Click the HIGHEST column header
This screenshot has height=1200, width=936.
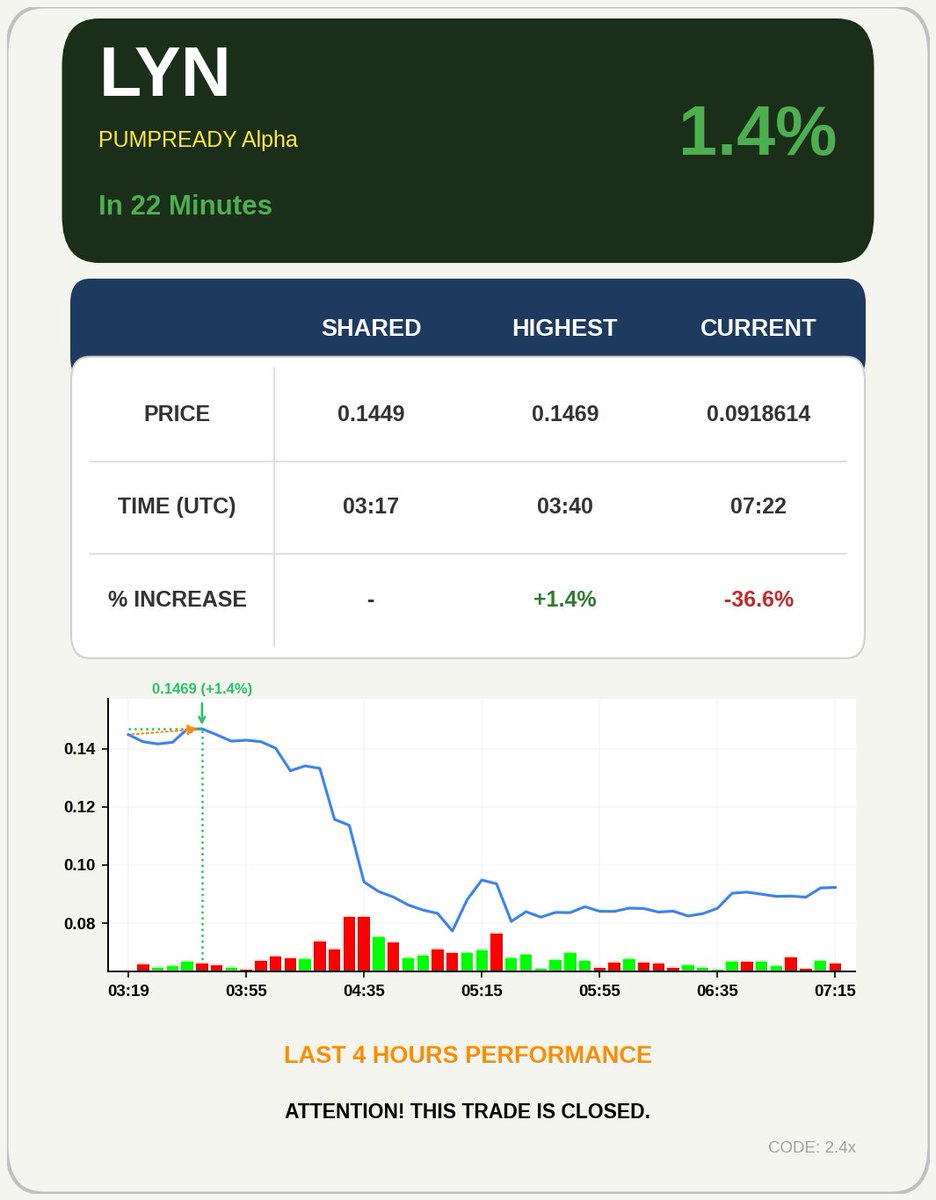pyautogui.click(x=565, y=328)
